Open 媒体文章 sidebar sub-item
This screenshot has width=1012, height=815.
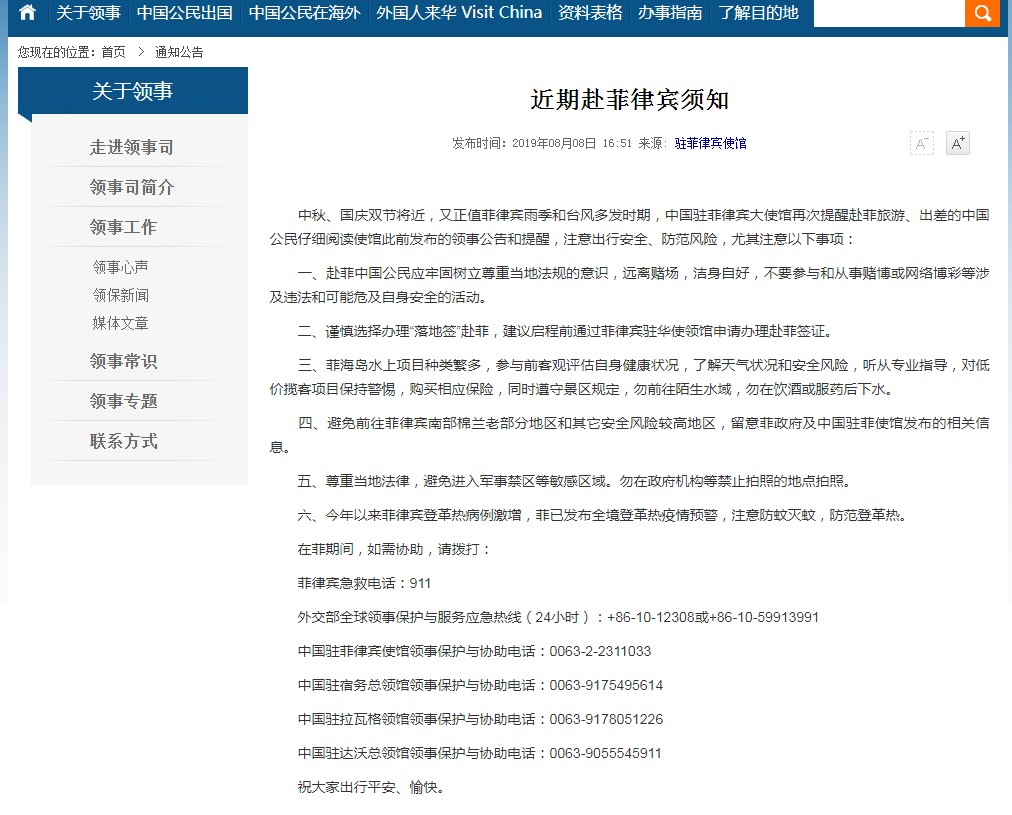[x=121, y=323]
